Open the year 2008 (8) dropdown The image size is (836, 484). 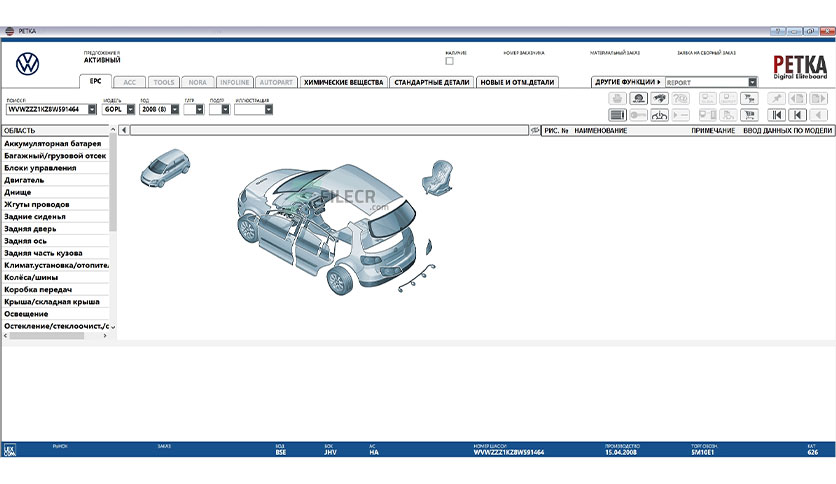click(x=175, y=110)
